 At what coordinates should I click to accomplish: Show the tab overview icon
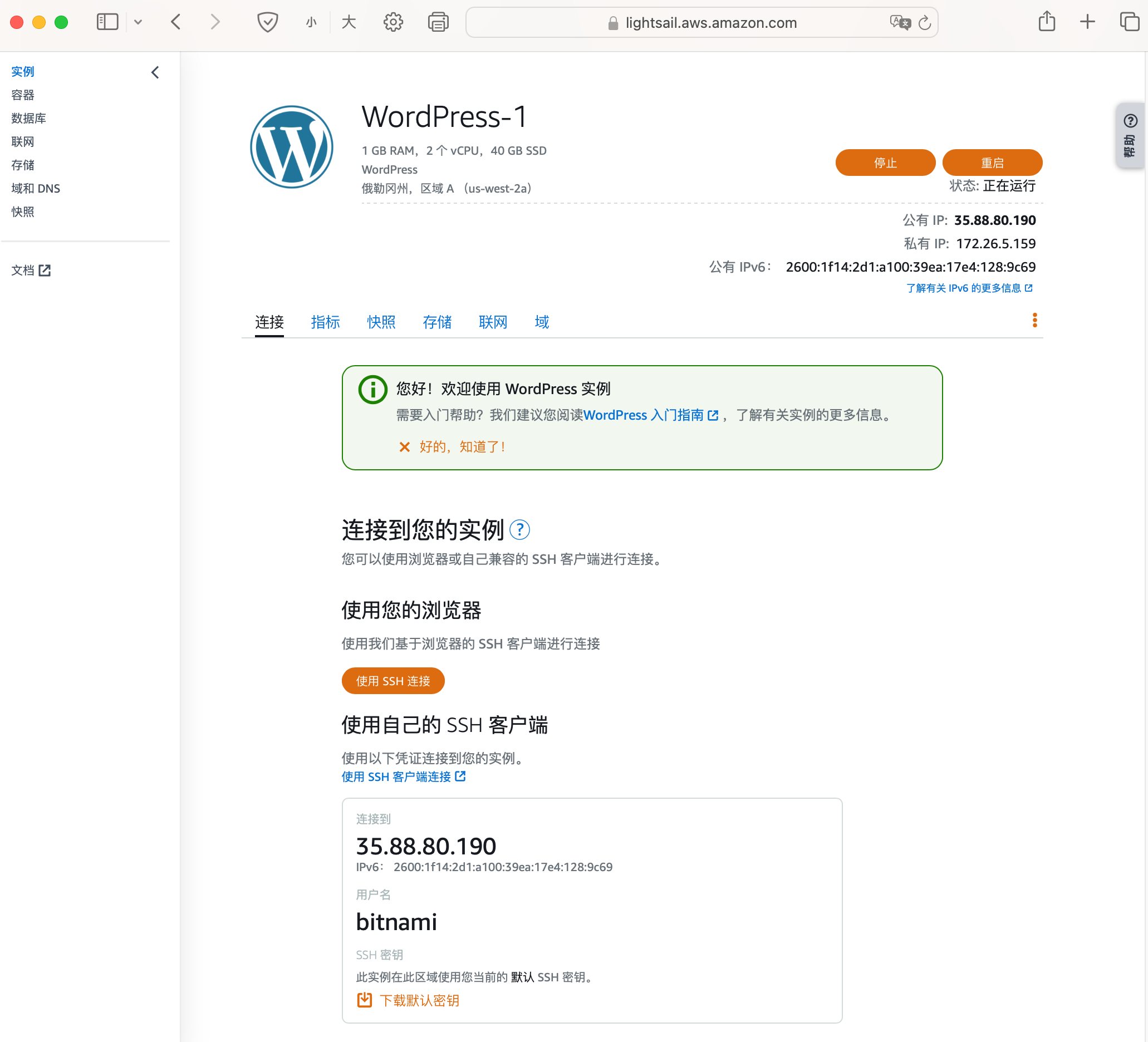click(1130, 22)
